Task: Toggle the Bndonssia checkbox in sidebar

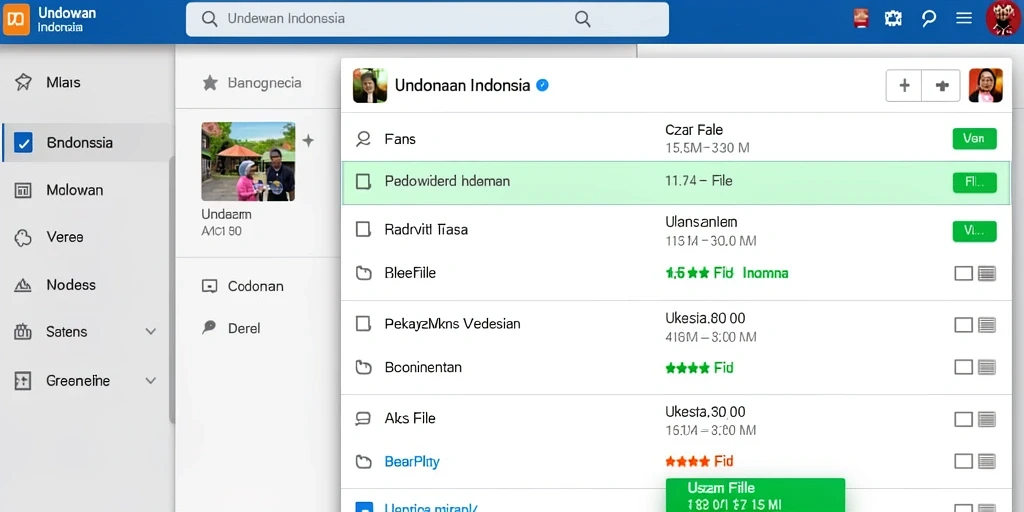Action: pyautogui.click(x=23, y=142)
